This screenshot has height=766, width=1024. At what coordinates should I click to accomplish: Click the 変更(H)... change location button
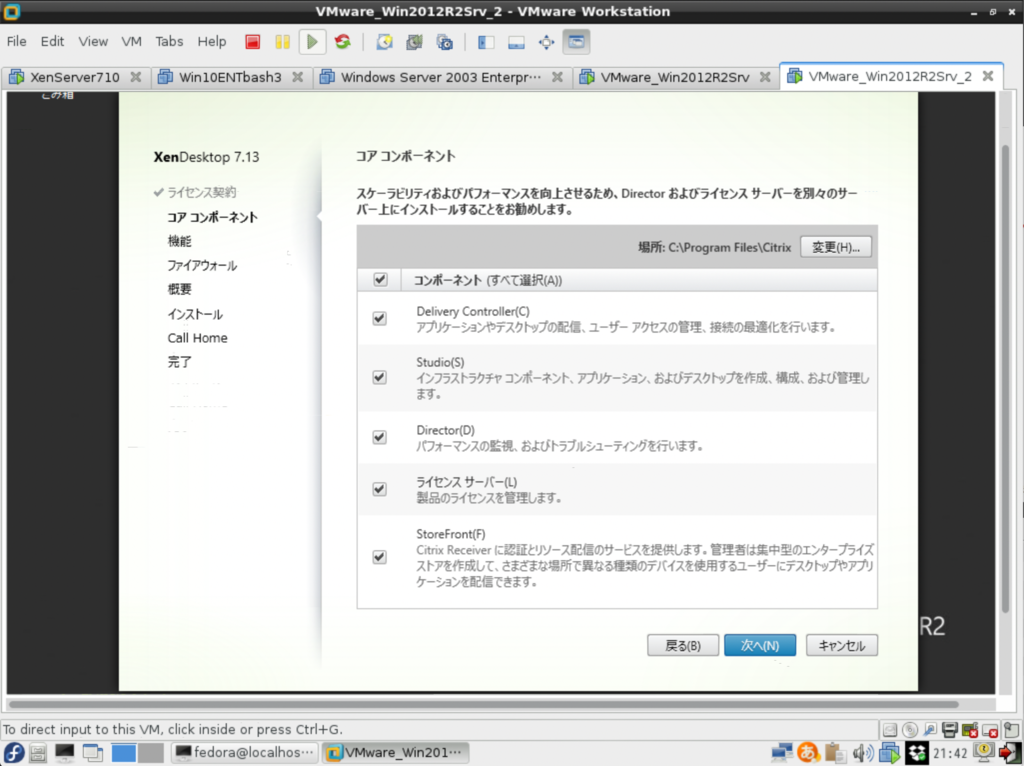tap(836, 247)
